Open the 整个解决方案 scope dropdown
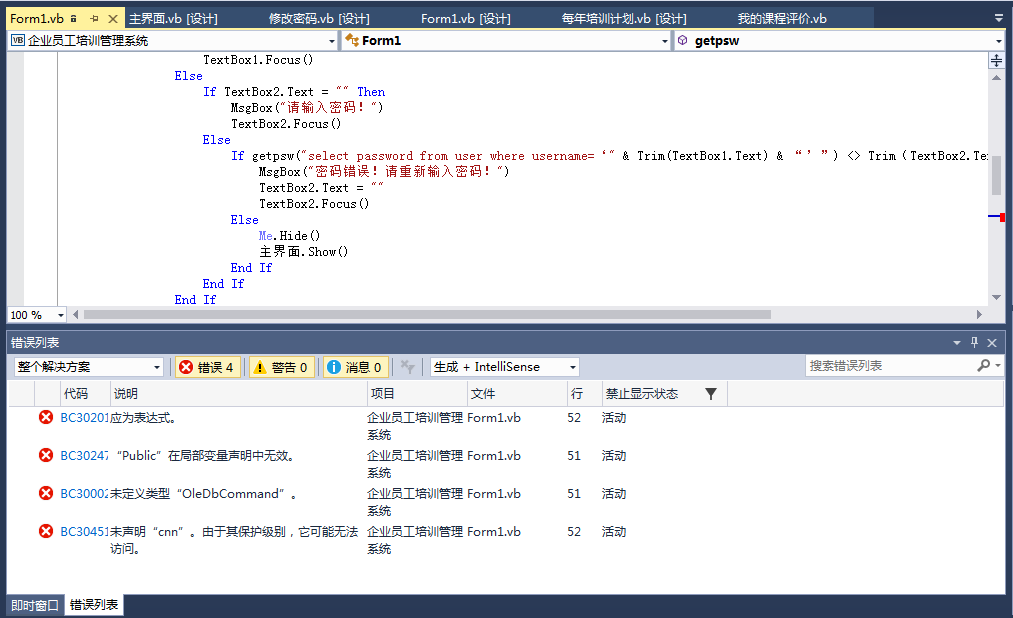Viewport: 1013px width, 618px height. [x=89, y=367]
